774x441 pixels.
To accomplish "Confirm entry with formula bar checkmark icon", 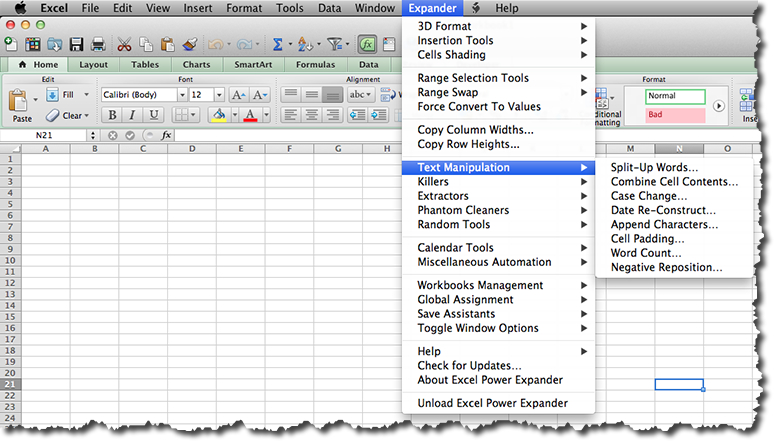I will 130,135.
